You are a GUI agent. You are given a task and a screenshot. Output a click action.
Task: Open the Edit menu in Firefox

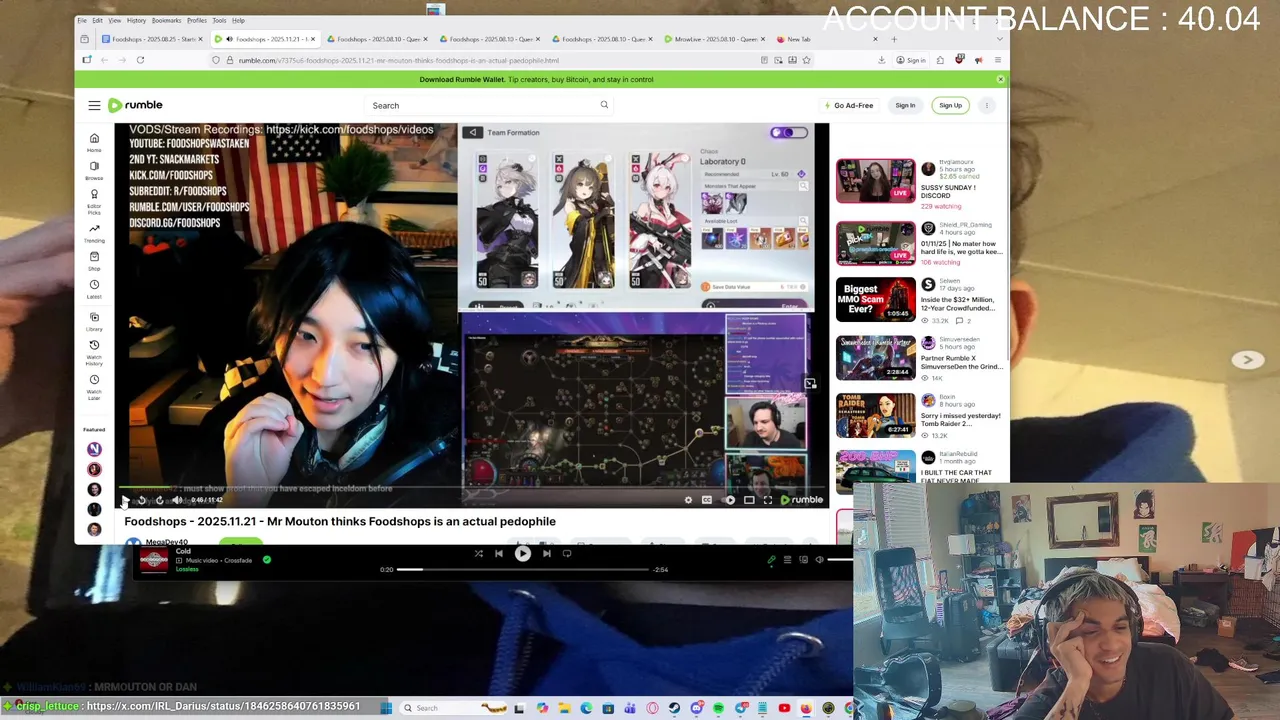click(x=97, y=20)
